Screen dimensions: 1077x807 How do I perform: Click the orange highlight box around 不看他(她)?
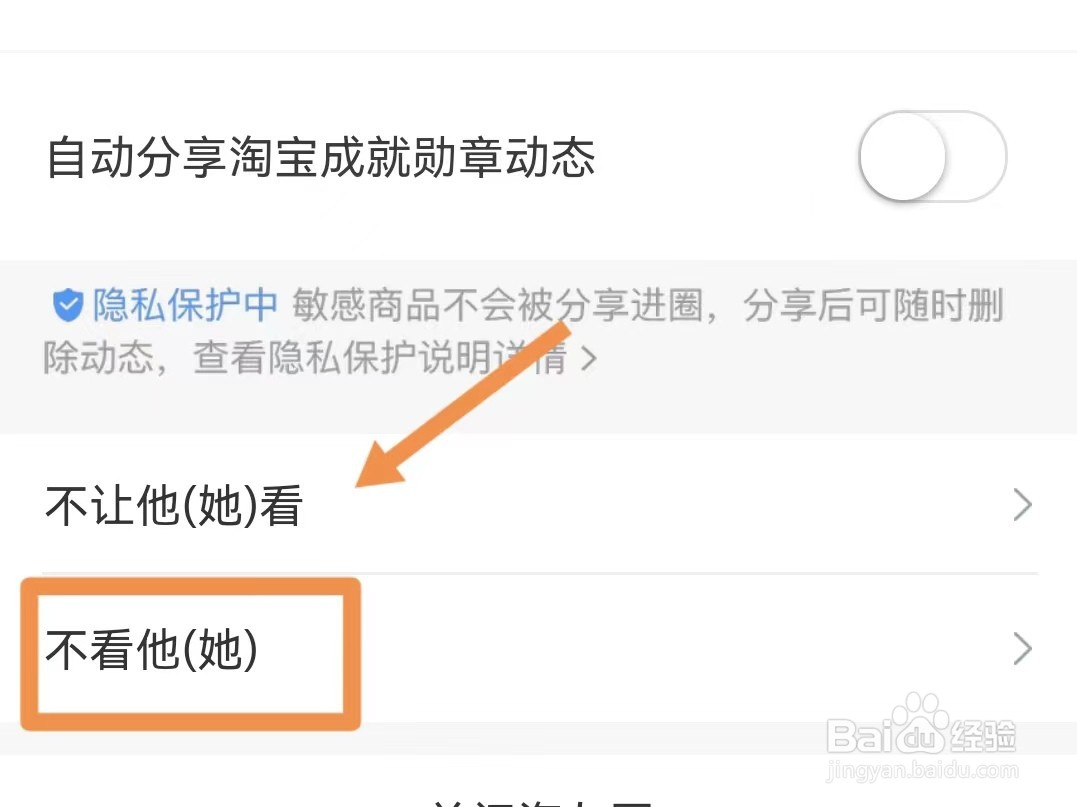(x=190, y=653)
